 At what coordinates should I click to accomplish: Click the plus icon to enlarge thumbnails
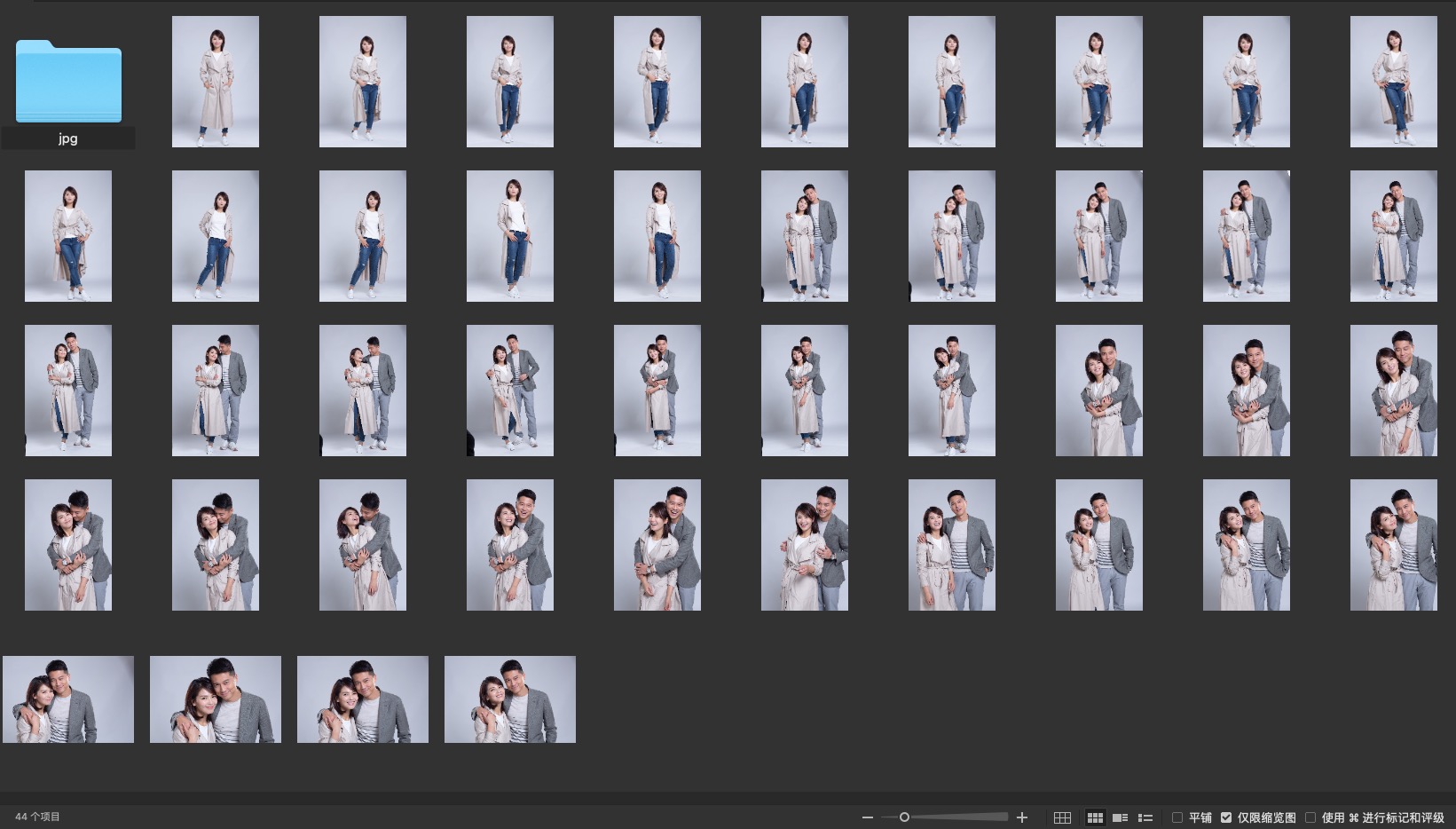[x=1022, y=817]
